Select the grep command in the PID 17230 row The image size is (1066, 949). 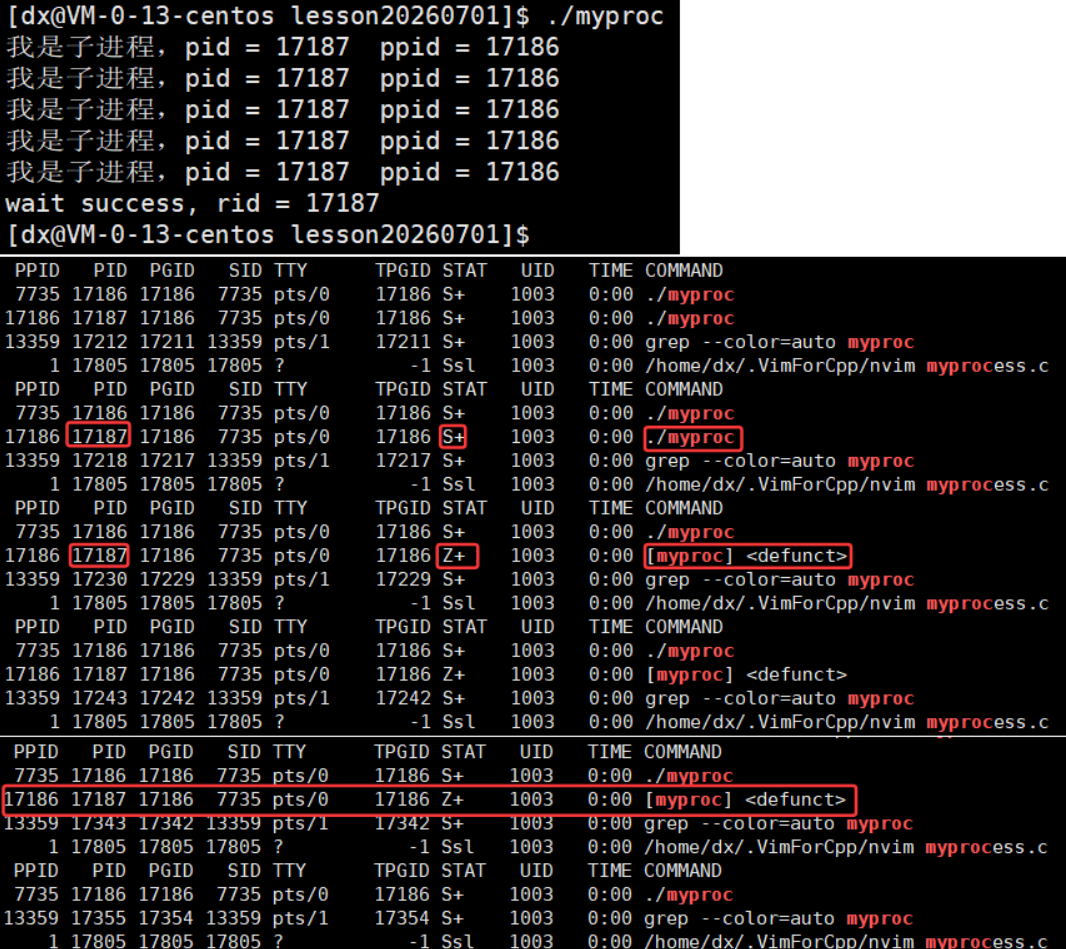point(780,580)
